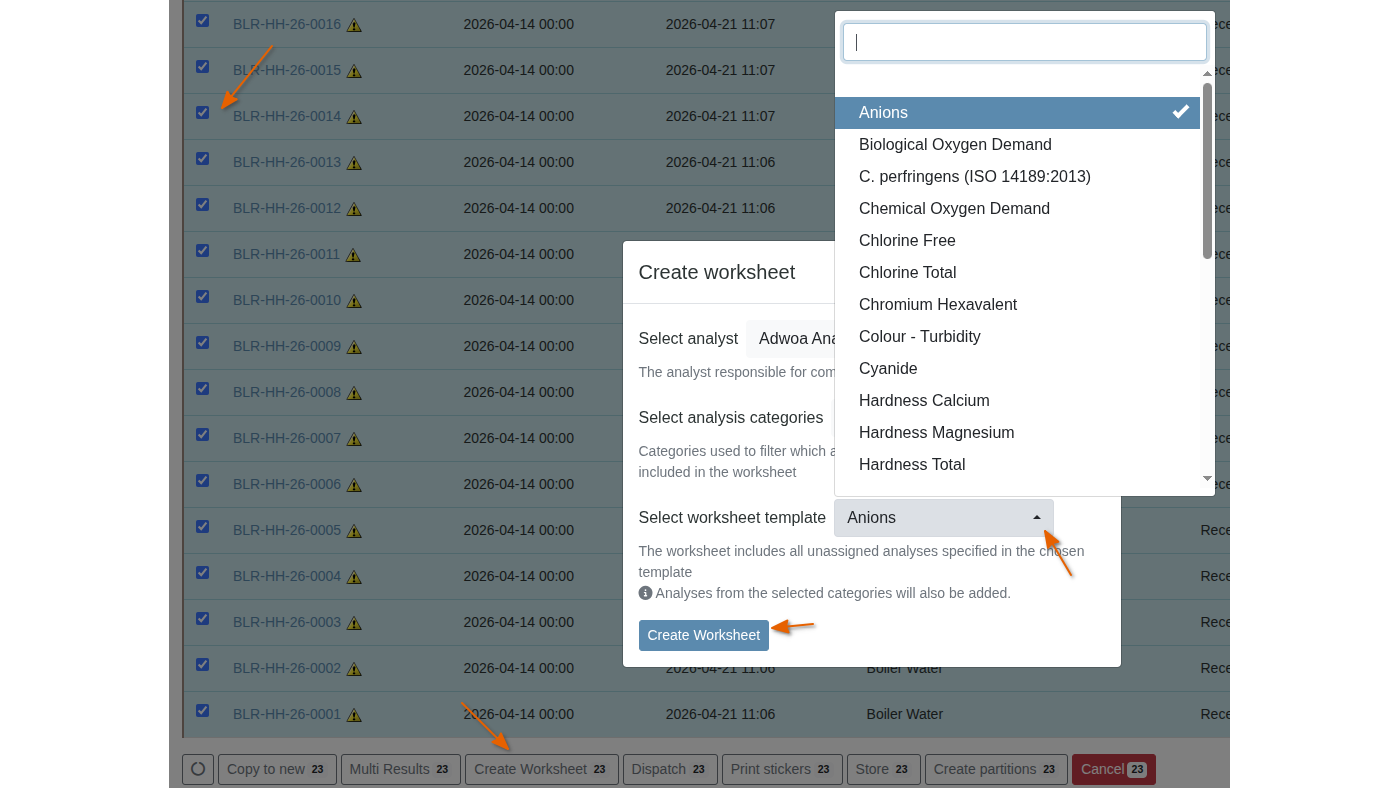Click warning icon next to BLR-HH-26-0016
Screen dimensions: 1400x788
click(x=354, y=25)
